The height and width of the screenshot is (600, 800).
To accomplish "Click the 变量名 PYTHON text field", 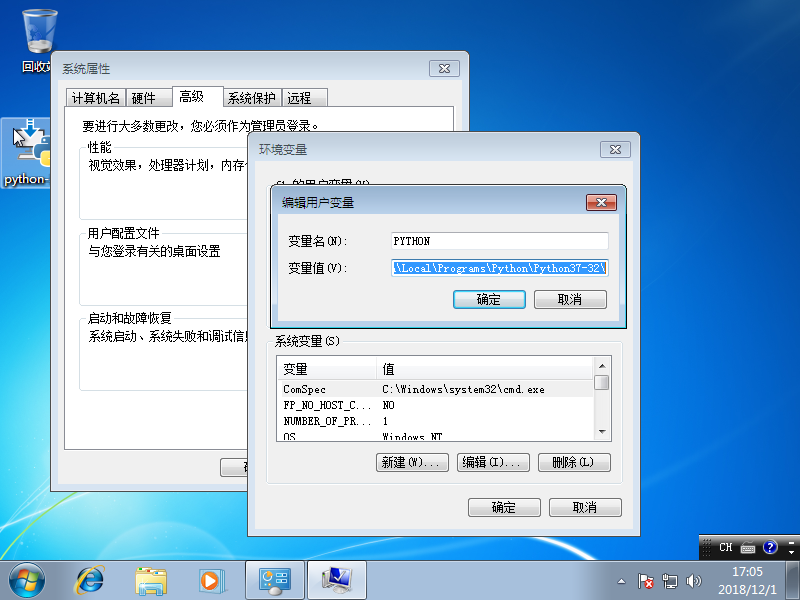I will coord(499,241).
